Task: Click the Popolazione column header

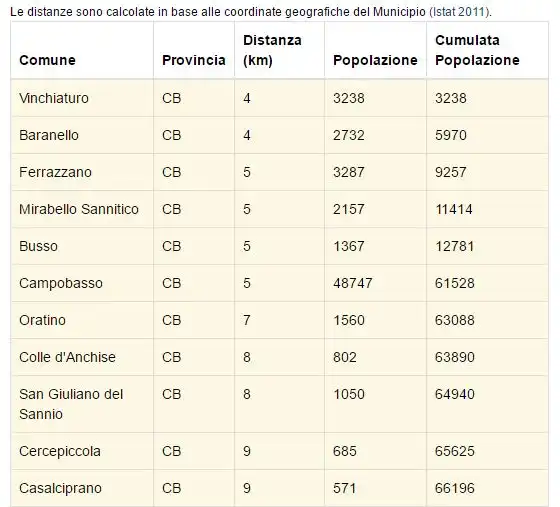Action: click(x=375, y=60)
